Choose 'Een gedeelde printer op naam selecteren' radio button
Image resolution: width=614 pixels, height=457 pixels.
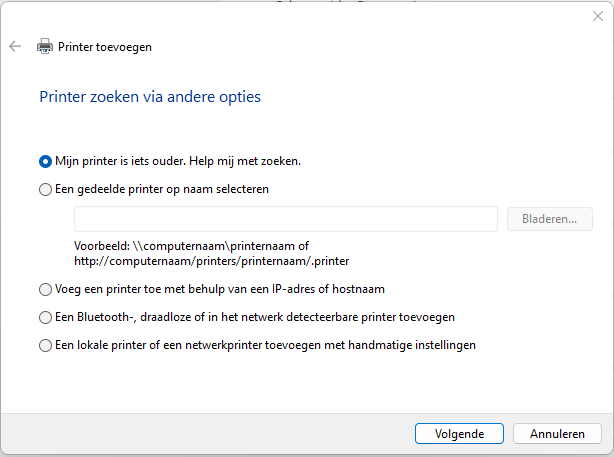click(45, 188)
